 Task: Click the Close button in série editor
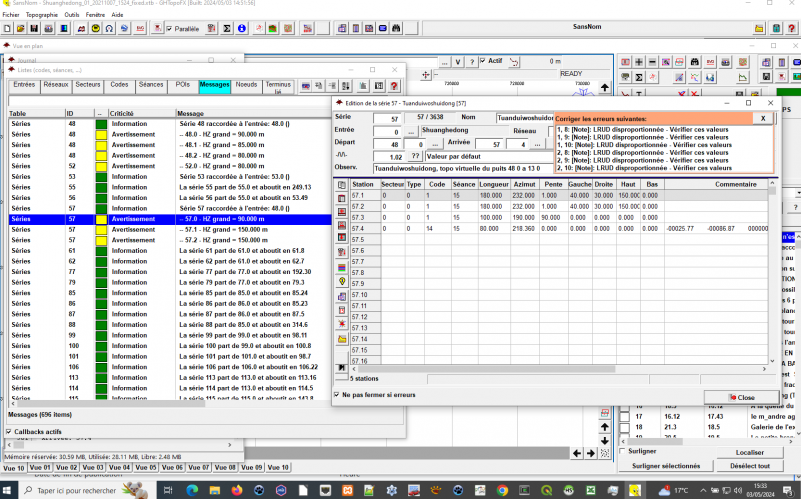point(742,397)
